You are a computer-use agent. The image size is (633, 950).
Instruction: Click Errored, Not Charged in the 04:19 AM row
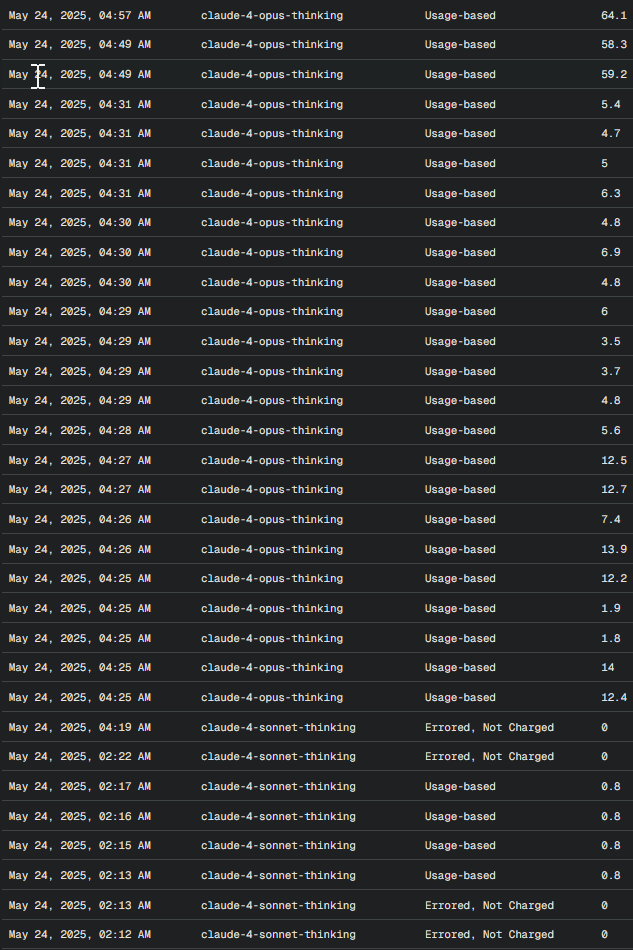(x=489, y=727)
